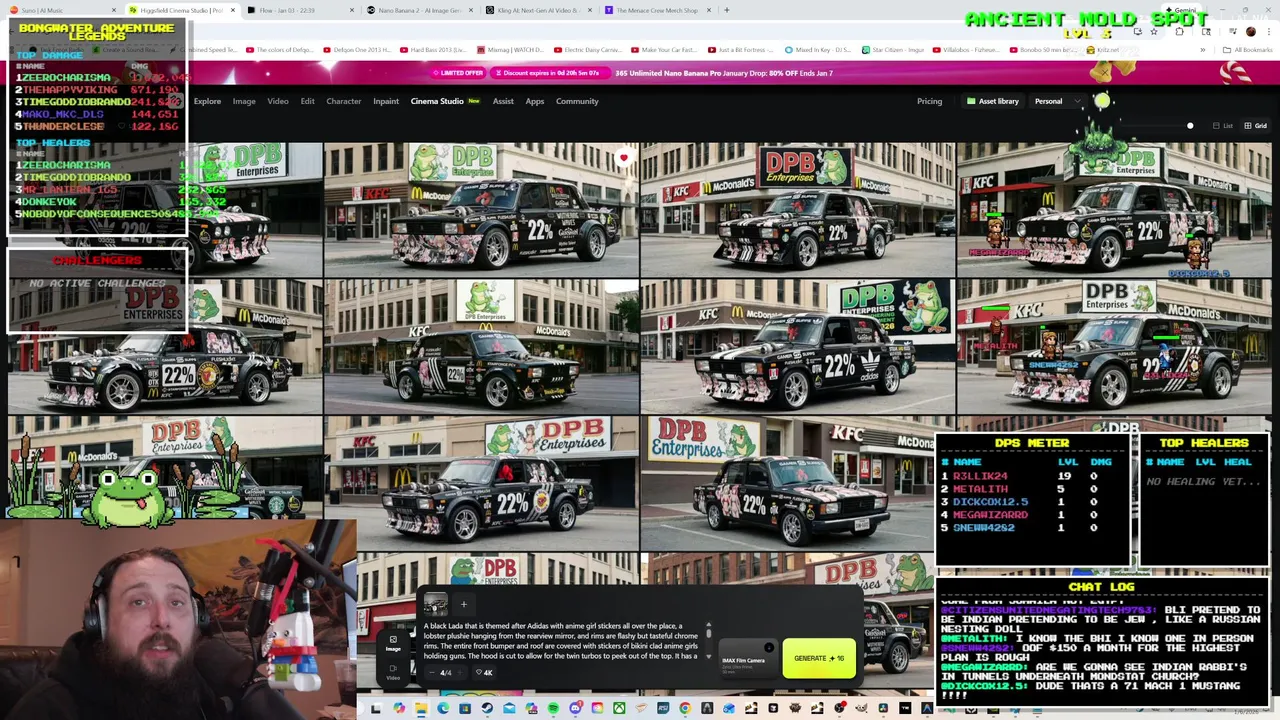Expand the Personal workspace dropdown

pos(1058,101)
